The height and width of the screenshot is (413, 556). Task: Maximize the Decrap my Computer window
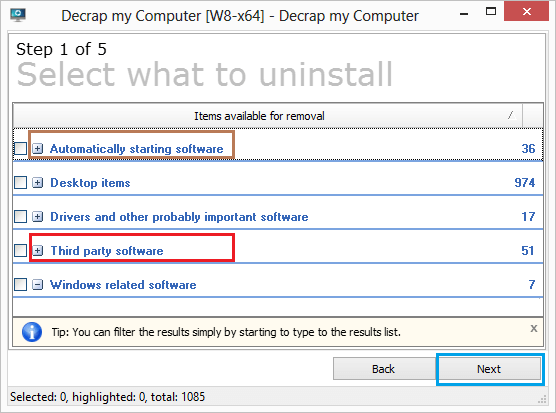click(x=491, y=11)
